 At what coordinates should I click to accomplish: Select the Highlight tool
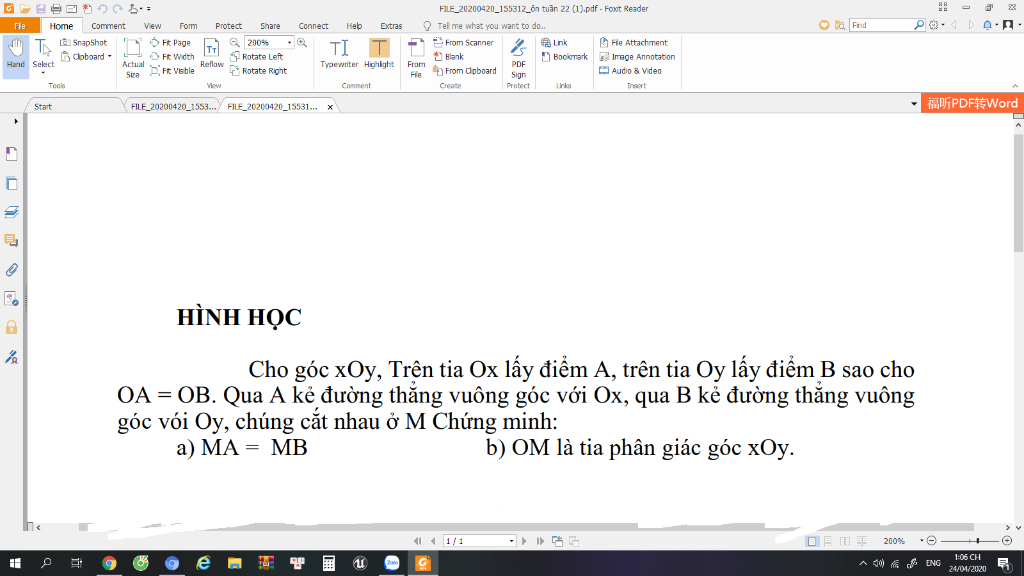click(379, 54)
